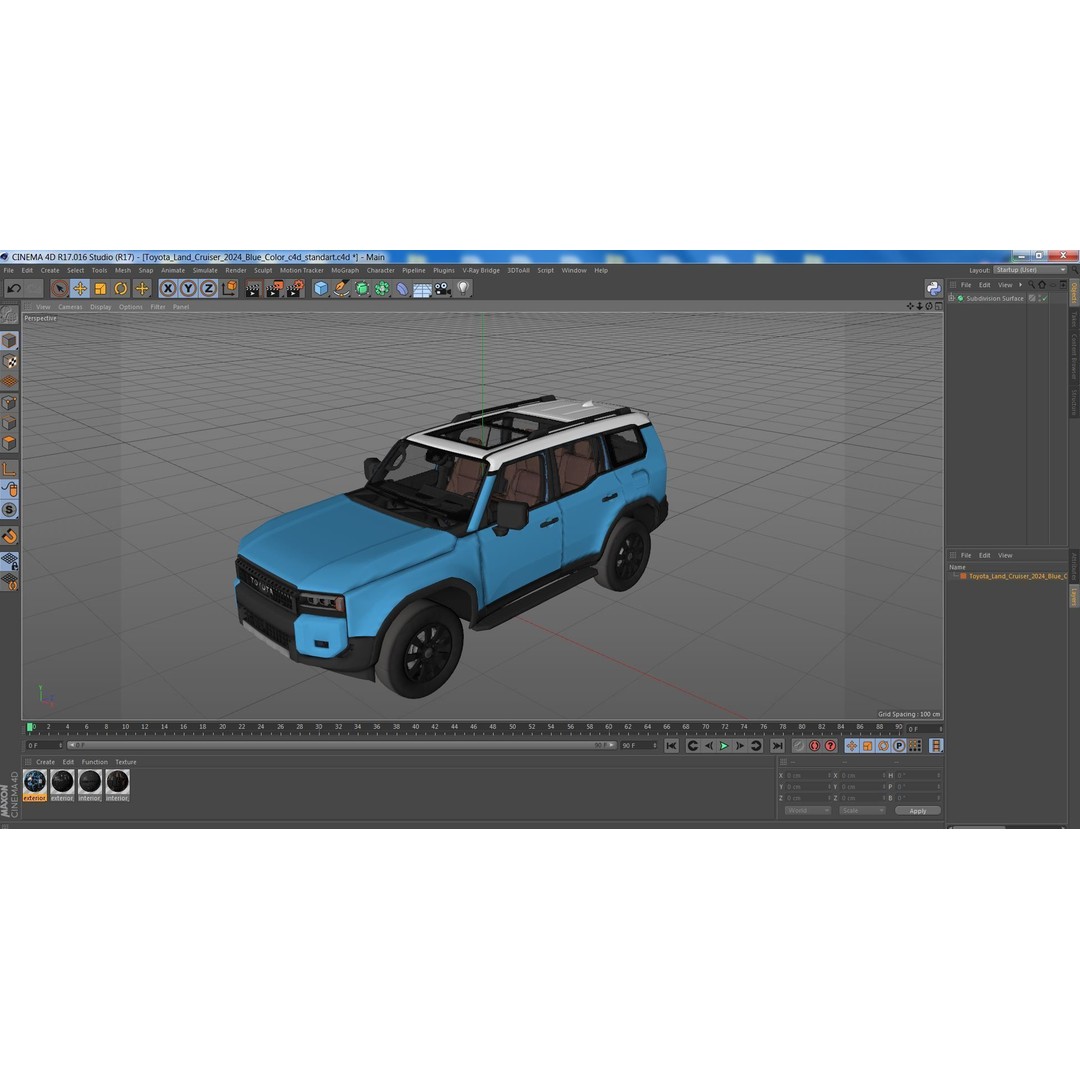This screenshot has height=1080, width=1080.
Task: Click the Floor environment icon
Action: point(422,289)
